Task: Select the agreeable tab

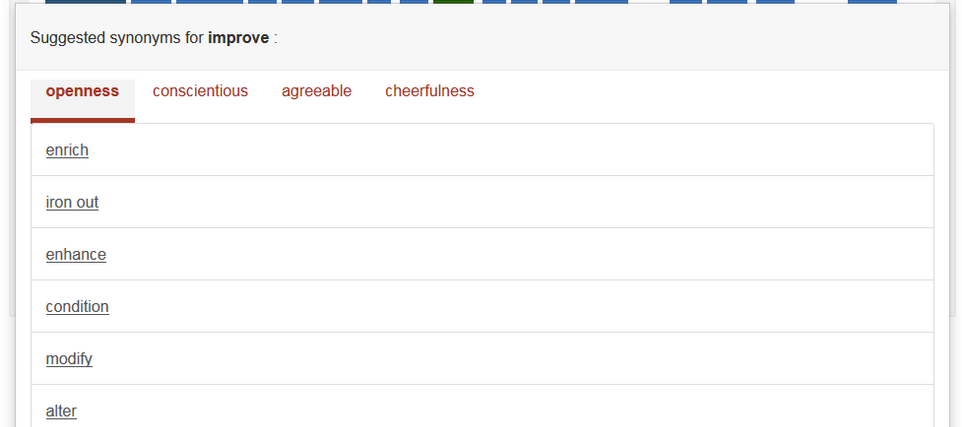Action: click(x=316, y=91)
